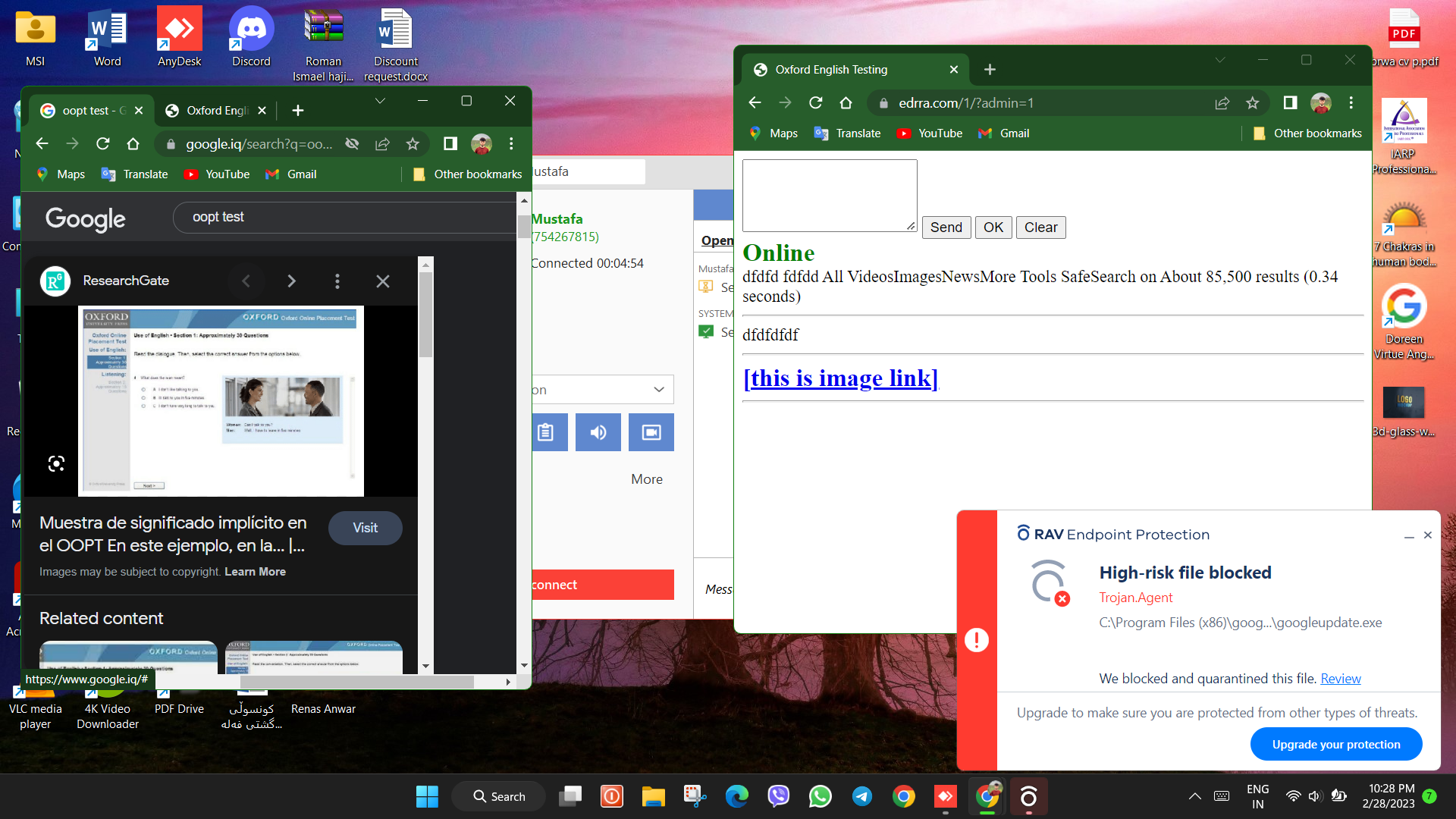Share the google.iq page via address bar icon
The image size is (1456, 819).
(382, 144)
